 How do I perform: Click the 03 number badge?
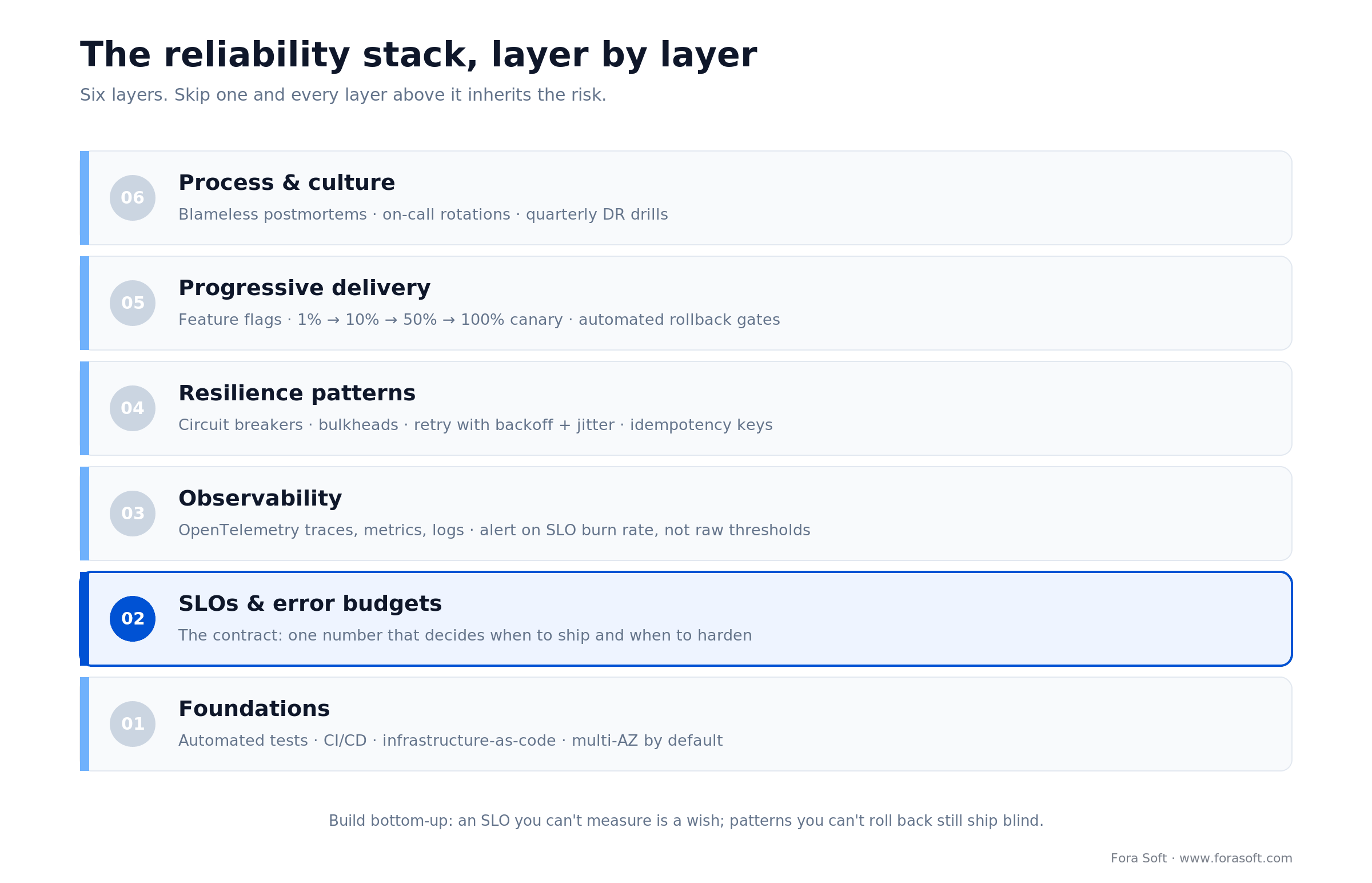tap(133, 513)
